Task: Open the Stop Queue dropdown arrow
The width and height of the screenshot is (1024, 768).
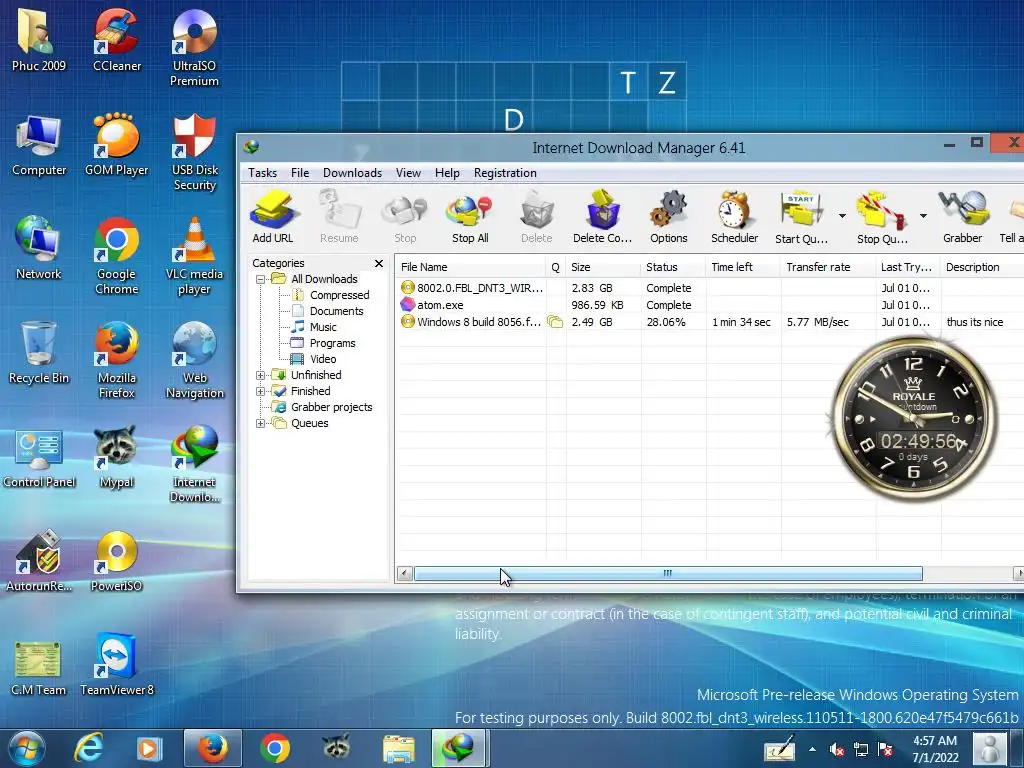Action: (x=923, y=216)
